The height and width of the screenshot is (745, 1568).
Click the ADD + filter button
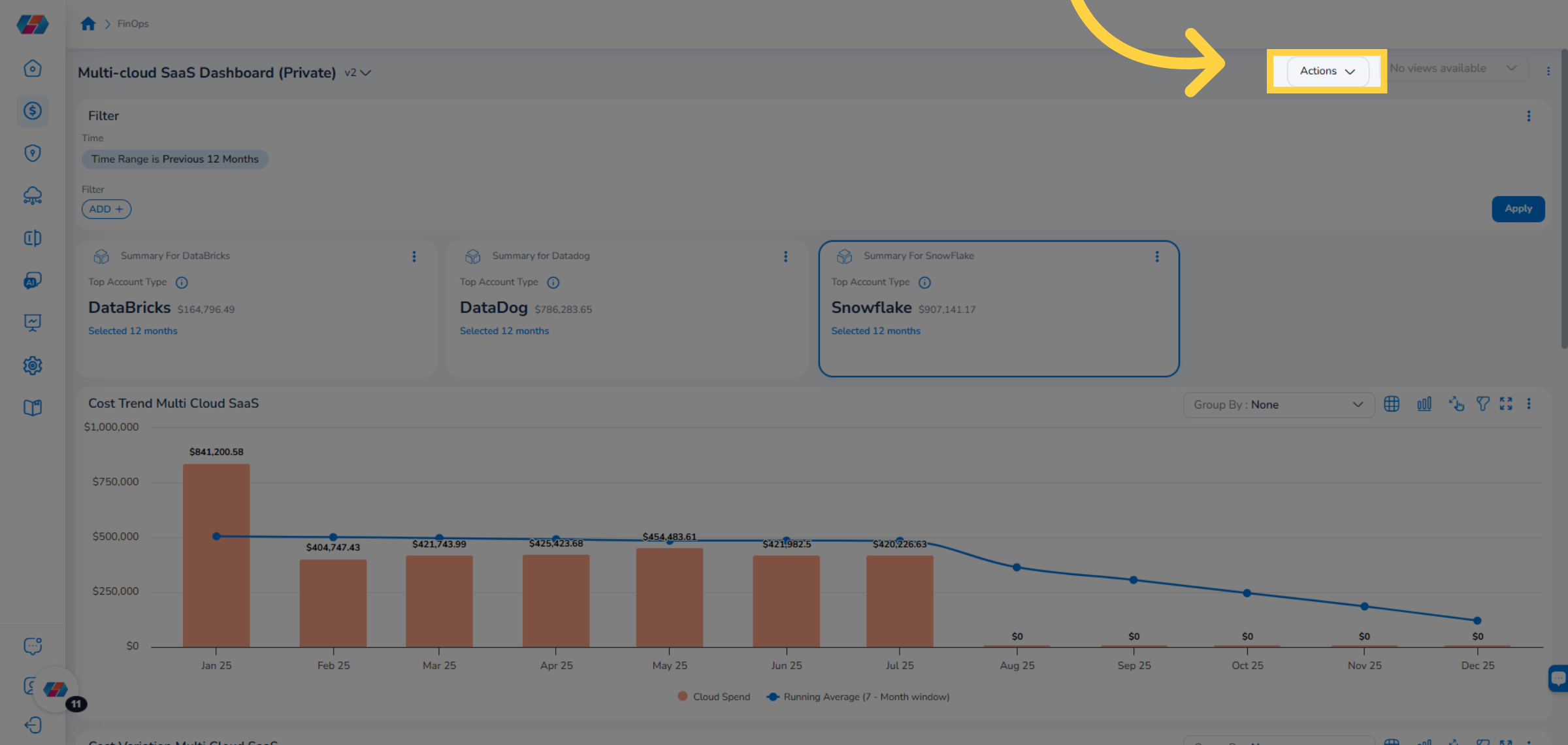(x=106, y=209)
